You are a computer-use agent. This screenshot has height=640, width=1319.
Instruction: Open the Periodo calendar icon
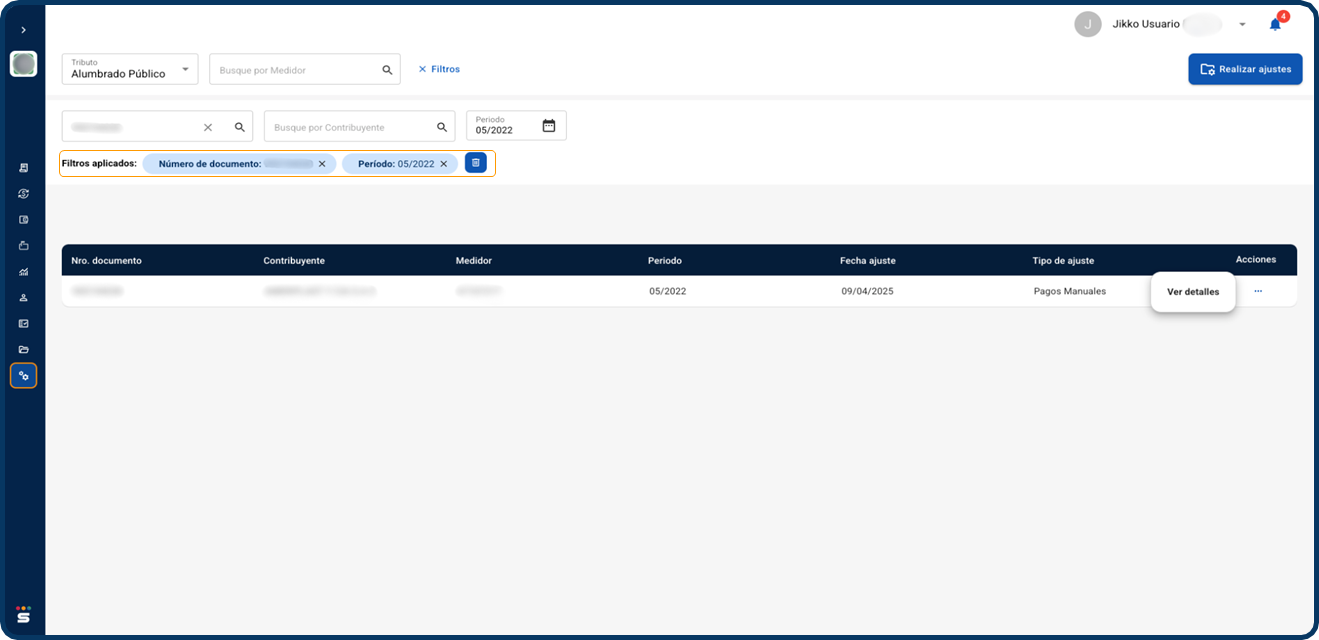pyautogui.click(x=548, y=126)
